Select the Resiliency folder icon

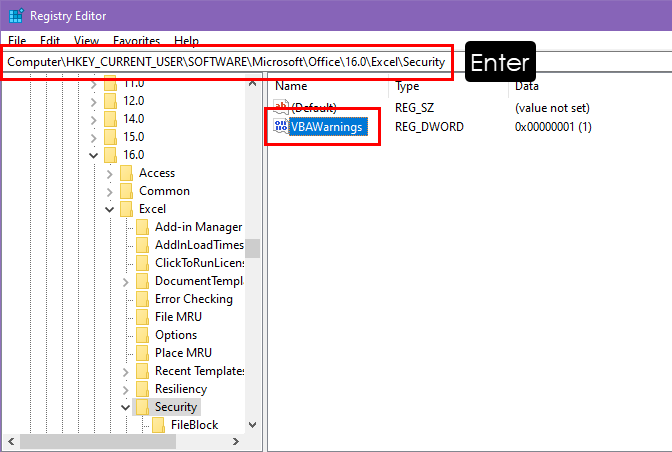point(142,389)
